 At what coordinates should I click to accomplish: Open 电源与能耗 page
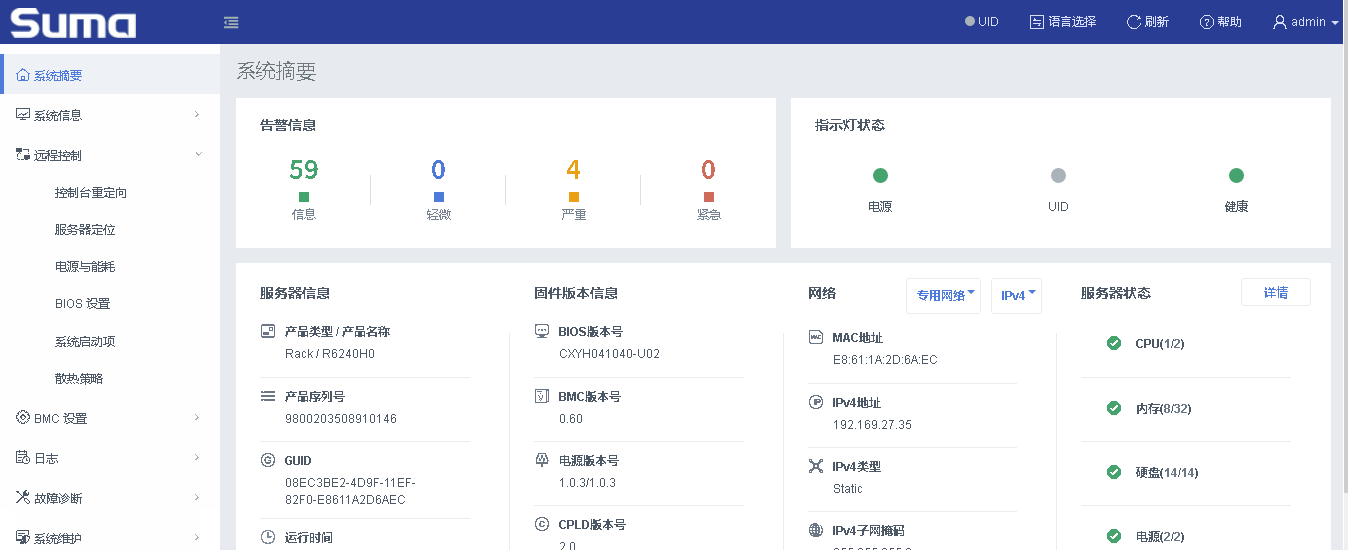click(x=85, y=267)
